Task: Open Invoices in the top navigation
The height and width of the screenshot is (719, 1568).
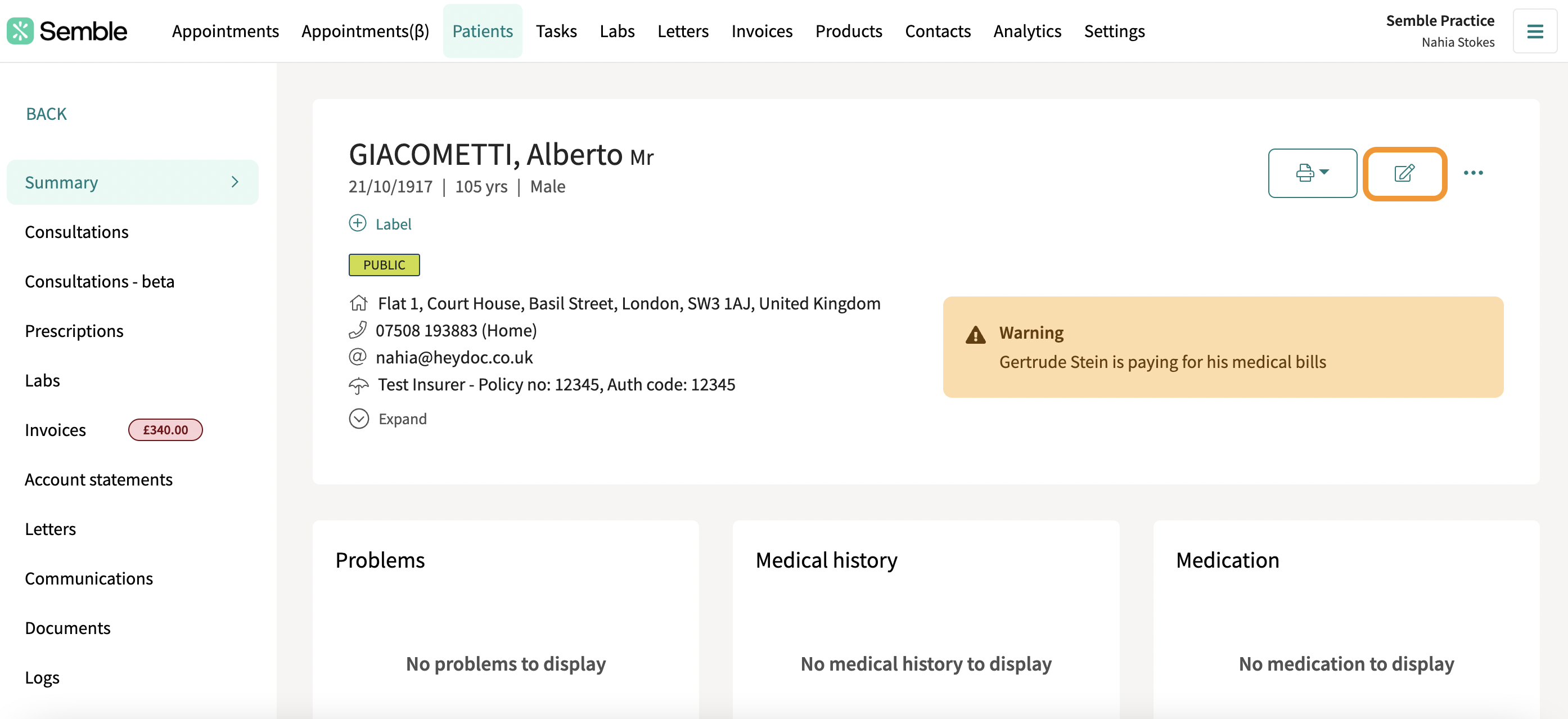Action: (x=762, y=31)
